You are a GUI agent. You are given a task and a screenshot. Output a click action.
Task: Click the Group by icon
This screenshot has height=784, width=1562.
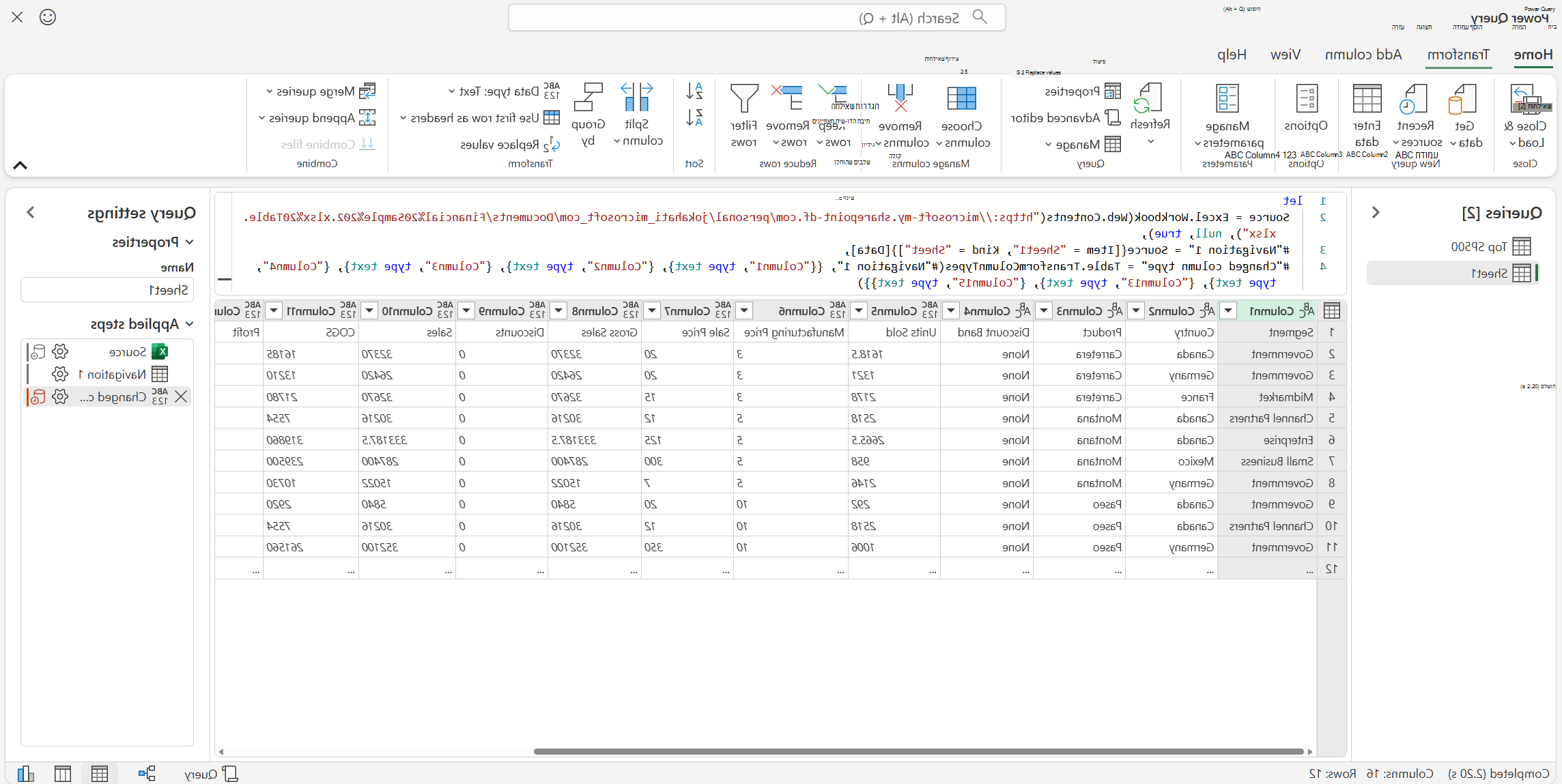pyautogui.click(x=588, y=98)
